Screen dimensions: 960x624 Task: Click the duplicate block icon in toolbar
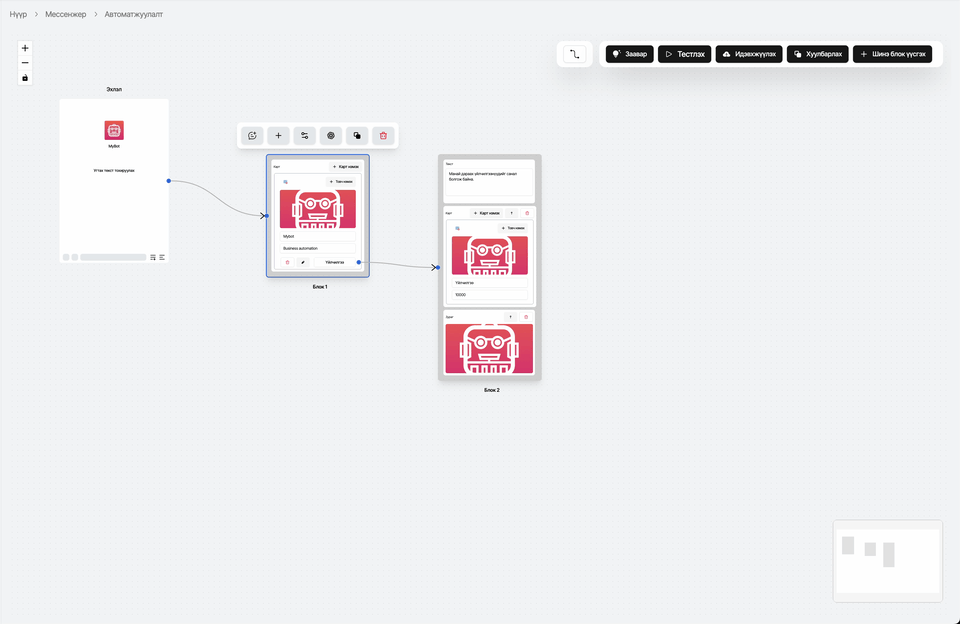pos(357,136)
